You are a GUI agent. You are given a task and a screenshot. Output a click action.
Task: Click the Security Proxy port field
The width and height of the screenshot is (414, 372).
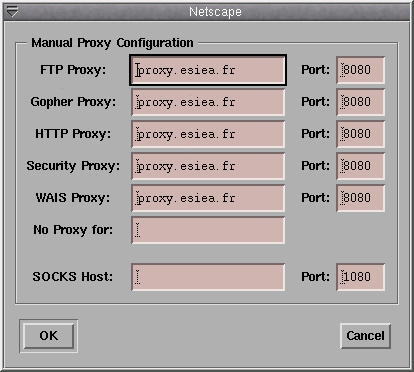(360, 166)
